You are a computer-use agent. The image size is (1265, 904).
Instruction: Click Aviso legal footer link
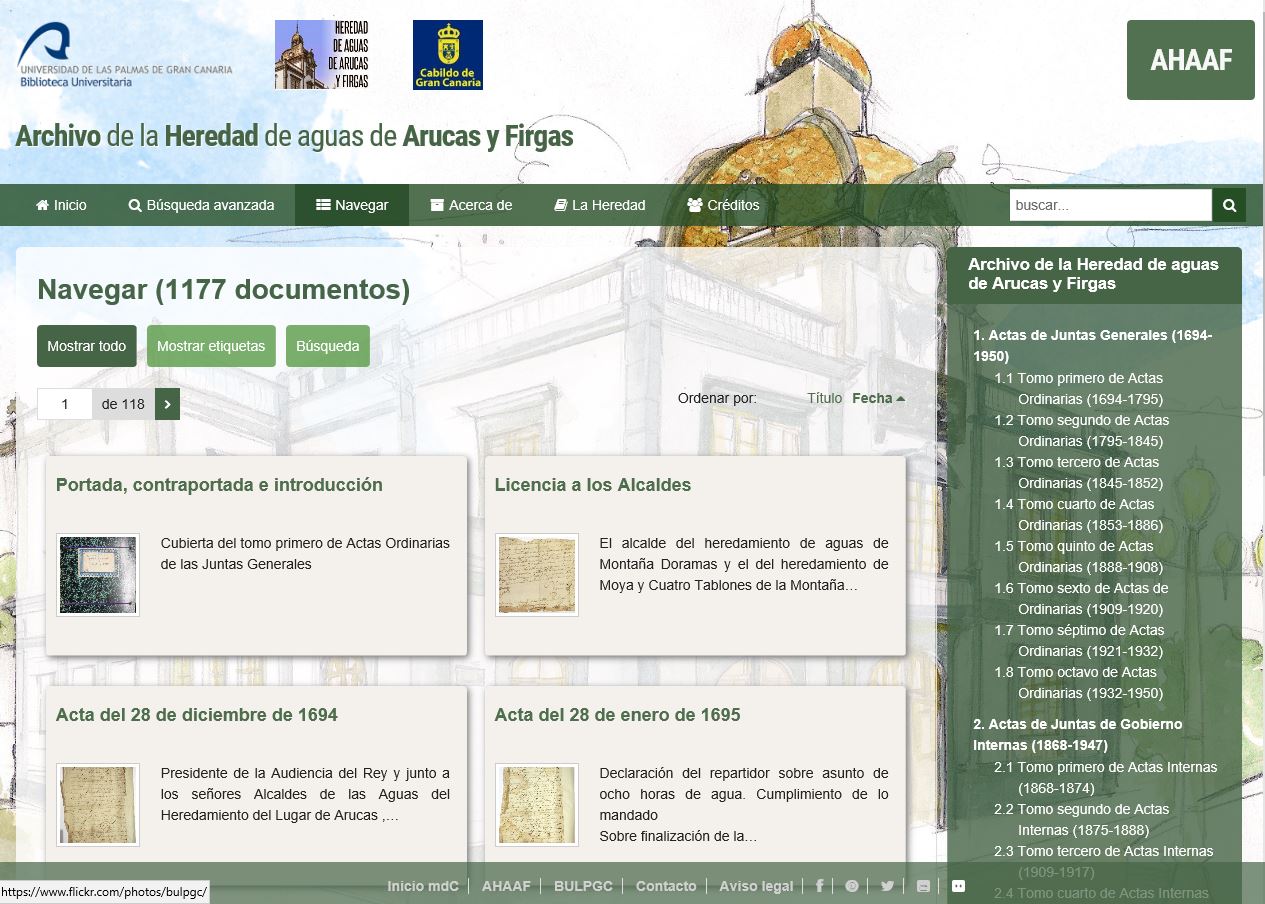tap(756, 886)
